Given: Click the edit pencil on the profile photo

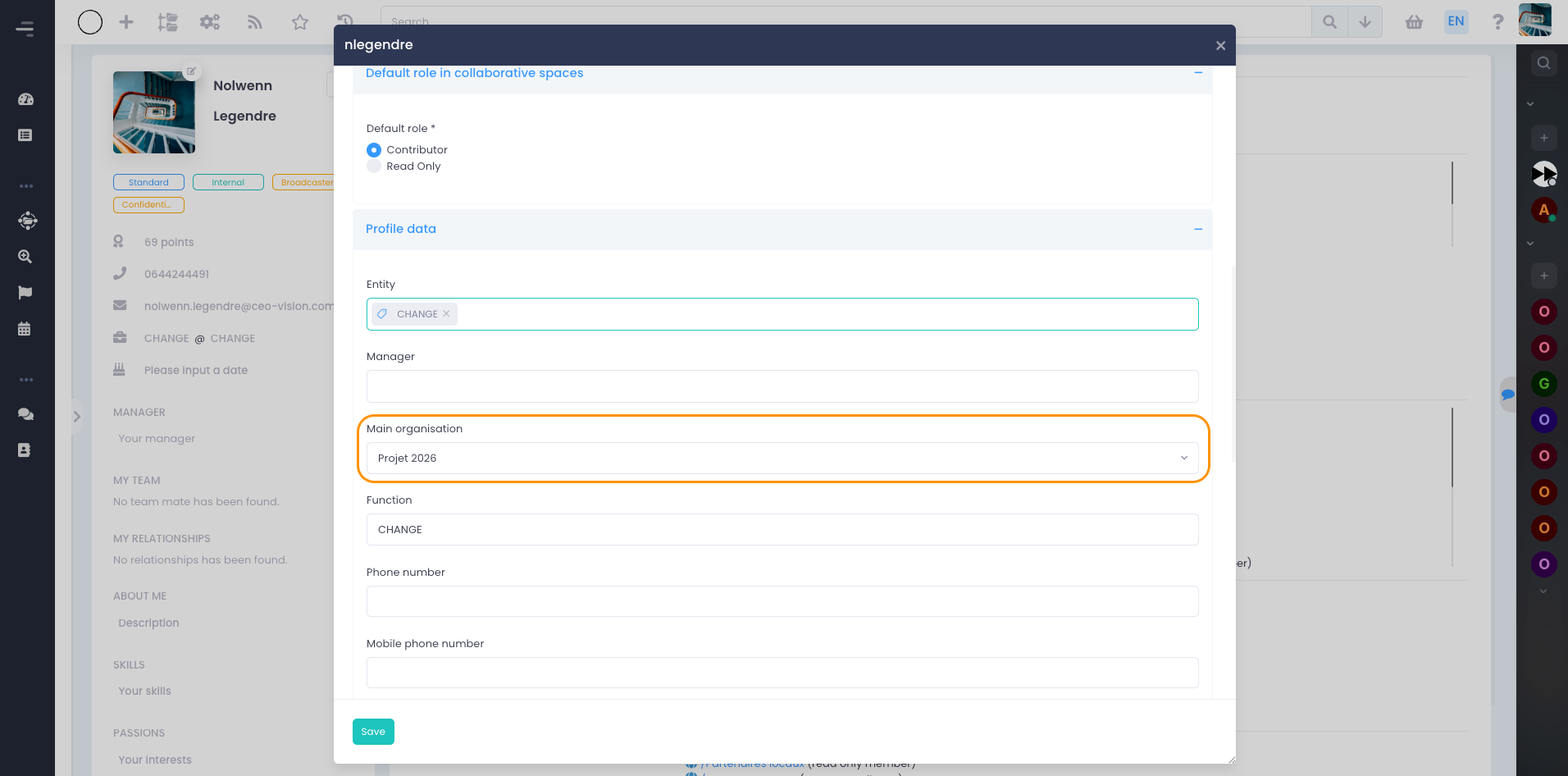Looking at the screenshot, I should coord(191,71).
